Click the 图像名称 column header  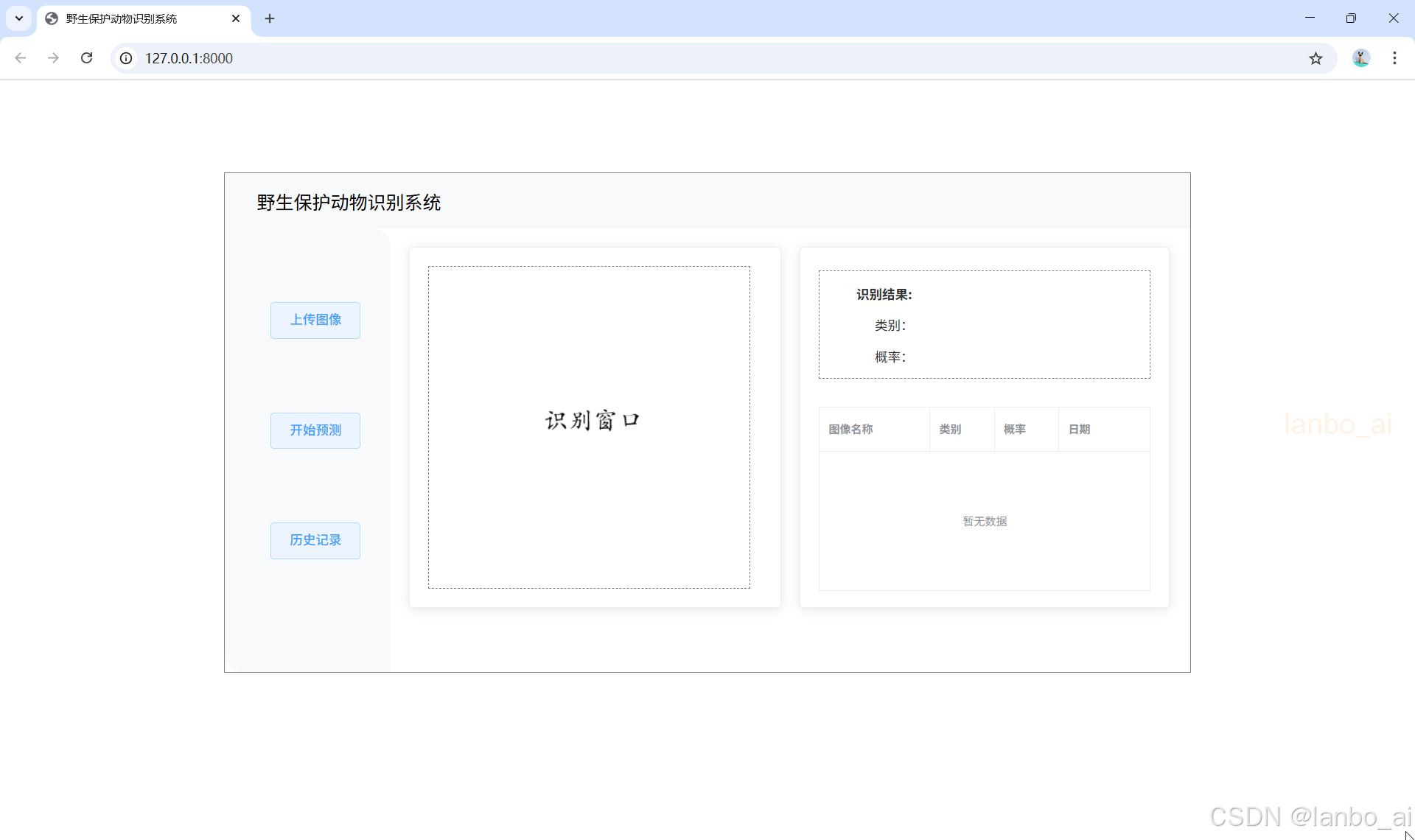coord(850,429)
